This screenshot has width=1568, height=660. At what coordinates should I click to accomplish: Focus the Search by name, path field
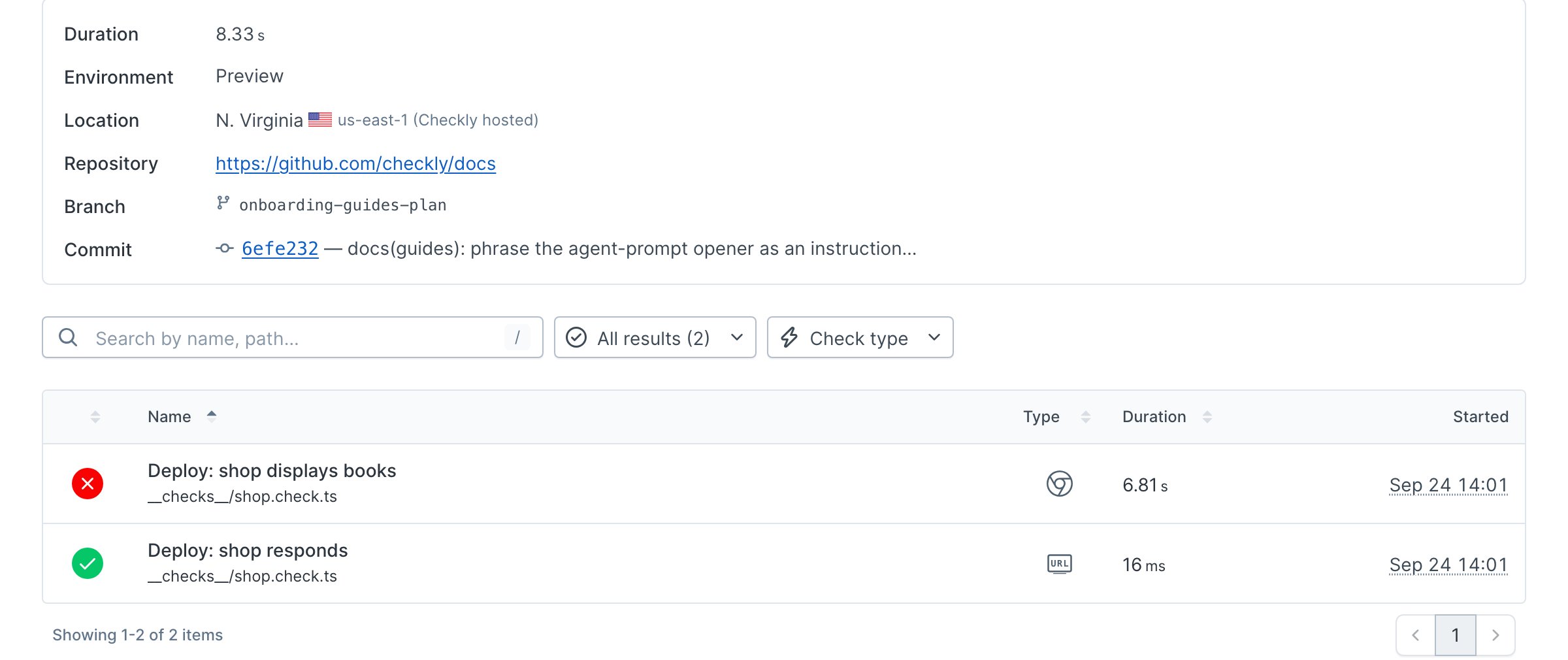point(293,337)
